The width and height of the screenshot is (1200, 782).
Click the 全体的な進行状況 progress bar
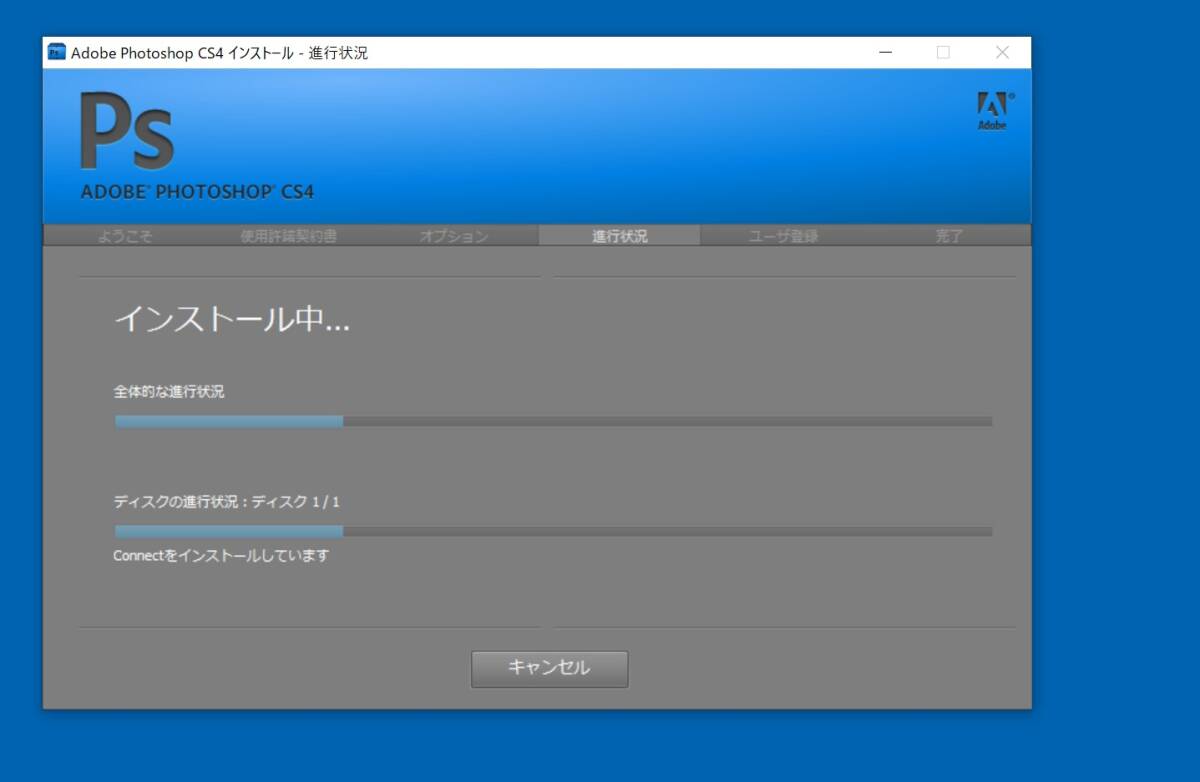(x=553, y=422)
